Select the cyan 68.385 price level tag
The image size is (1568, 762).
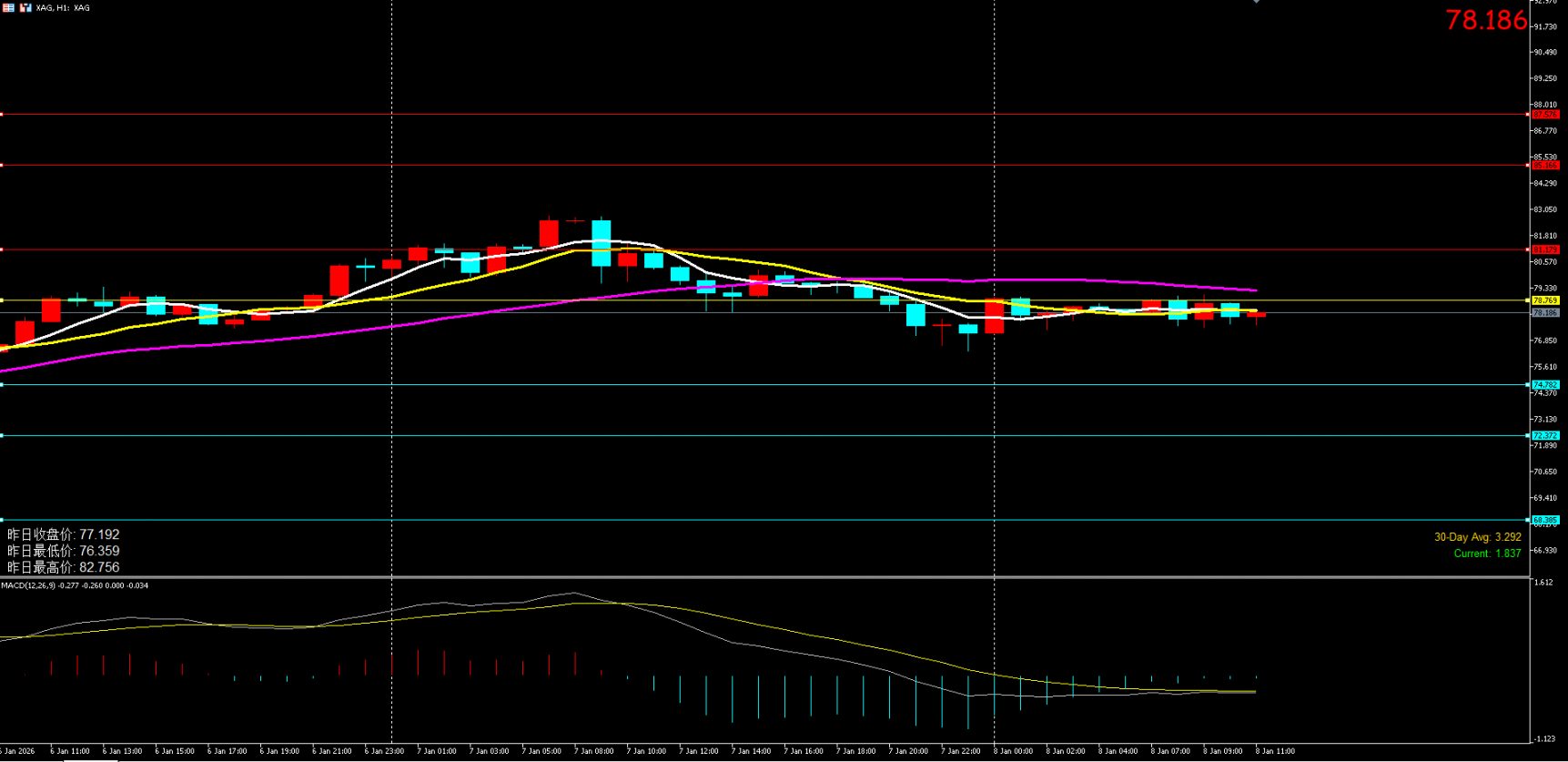pyautogui.click(x=1545, y=520)
